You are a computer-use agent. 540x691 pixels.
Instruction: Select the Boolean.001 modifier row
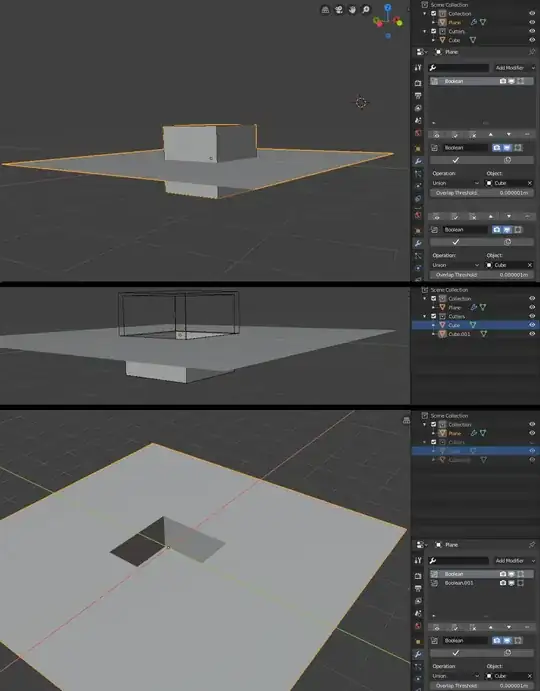[x=482, y=583]
